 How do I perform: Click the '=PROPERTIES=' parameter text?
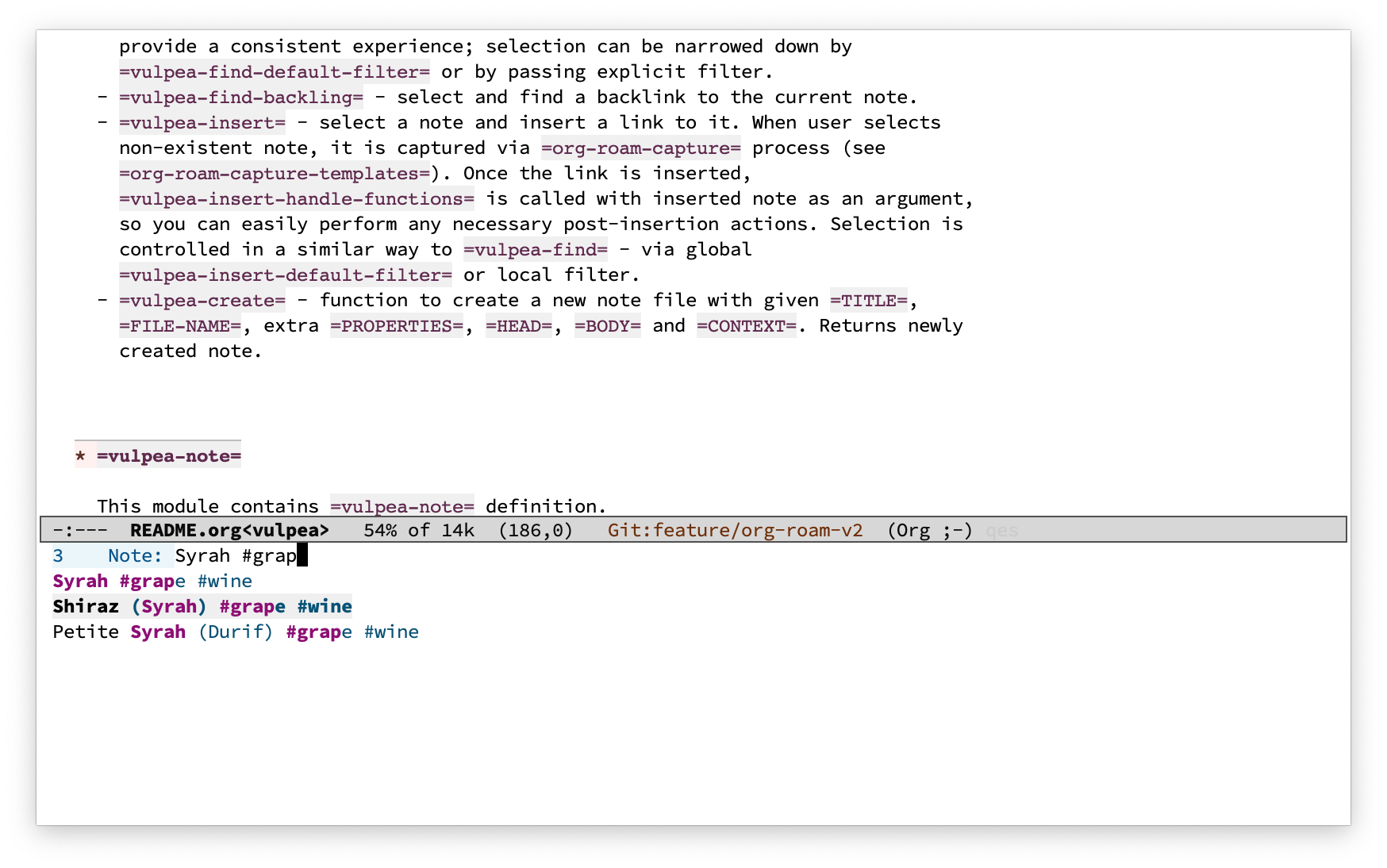(397, 325)
